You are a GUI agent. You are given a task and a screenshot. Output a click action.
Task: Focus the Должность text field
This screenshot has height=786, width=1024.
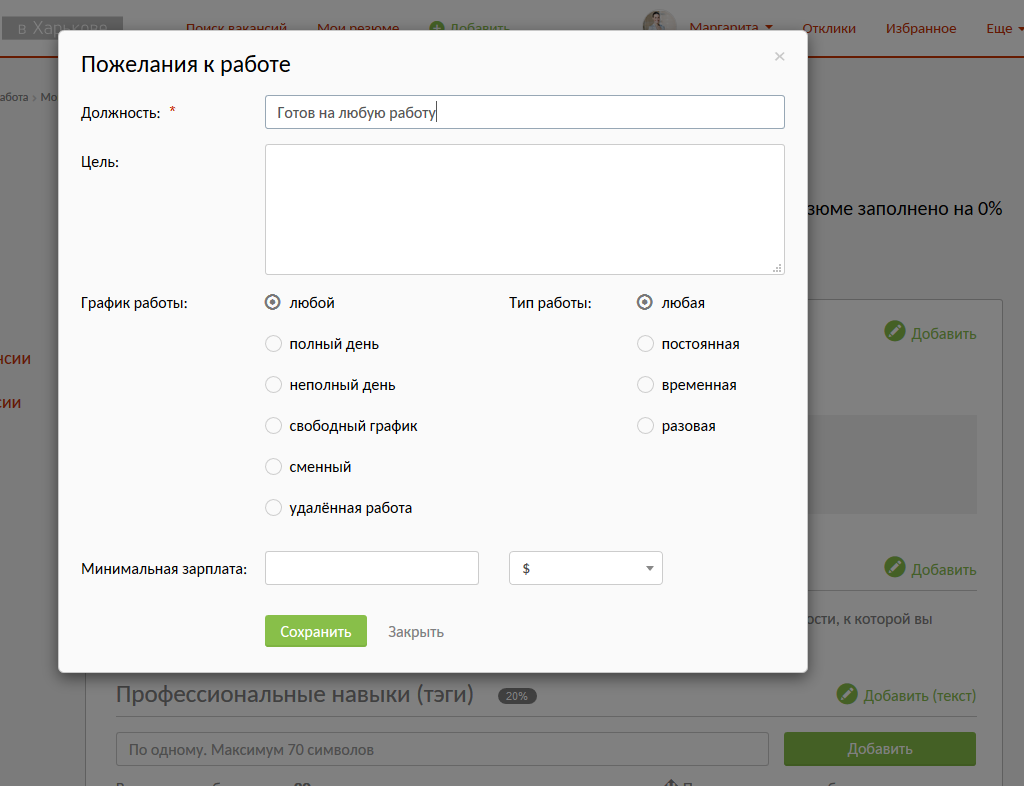click(524, 113)
